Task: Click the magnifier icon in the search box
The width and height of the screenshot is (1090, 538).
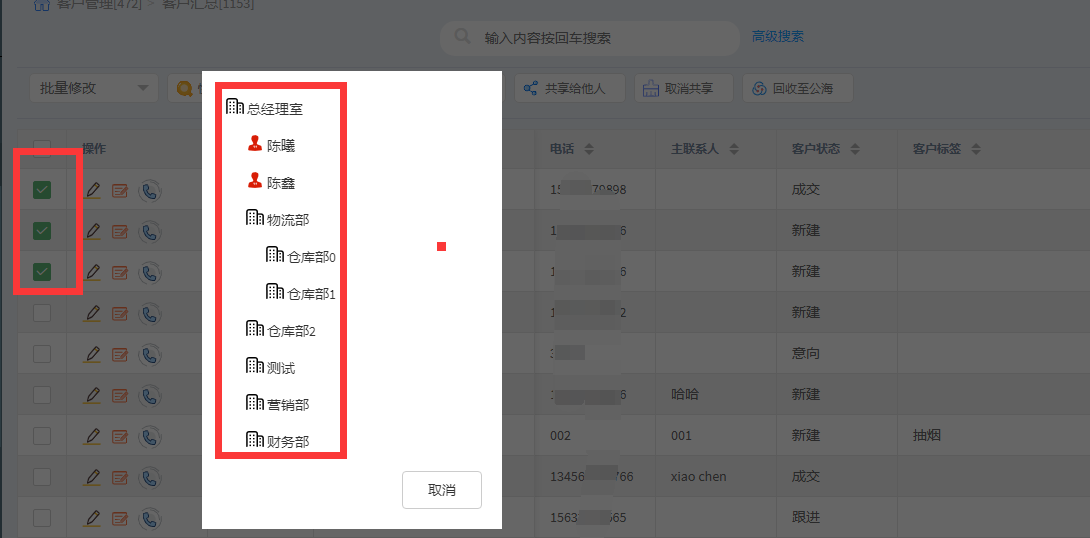Action: click(x=462, y=36)
